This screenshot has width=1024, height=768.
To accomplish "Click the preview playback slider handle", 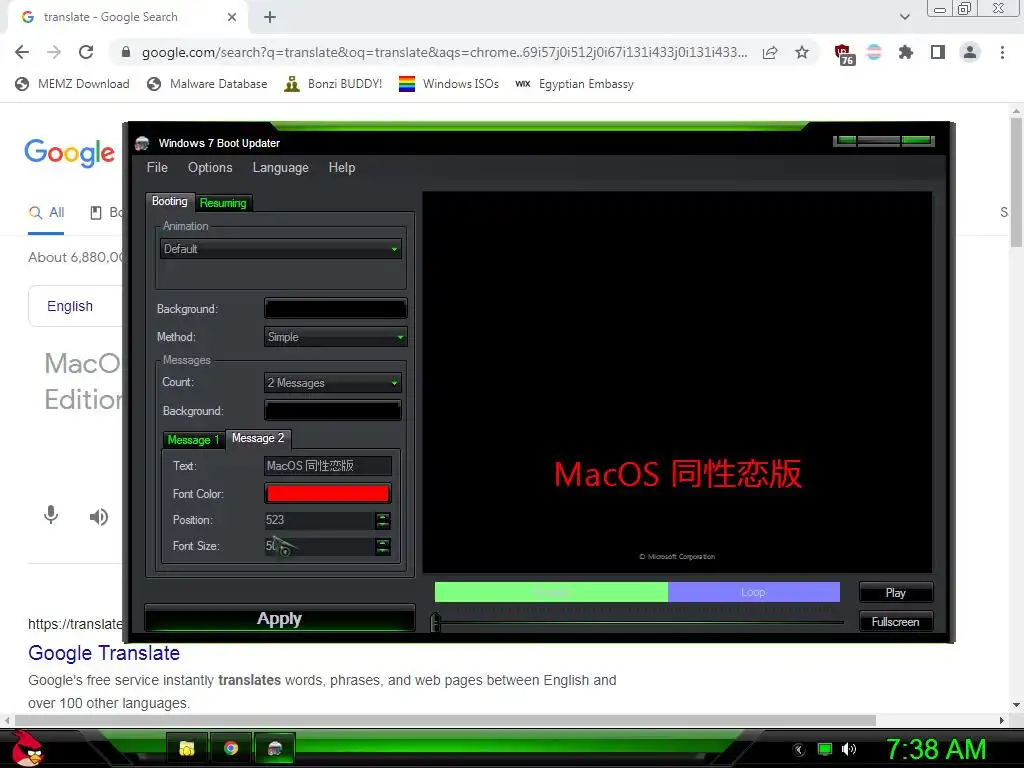I will click(x=436, y=622).
